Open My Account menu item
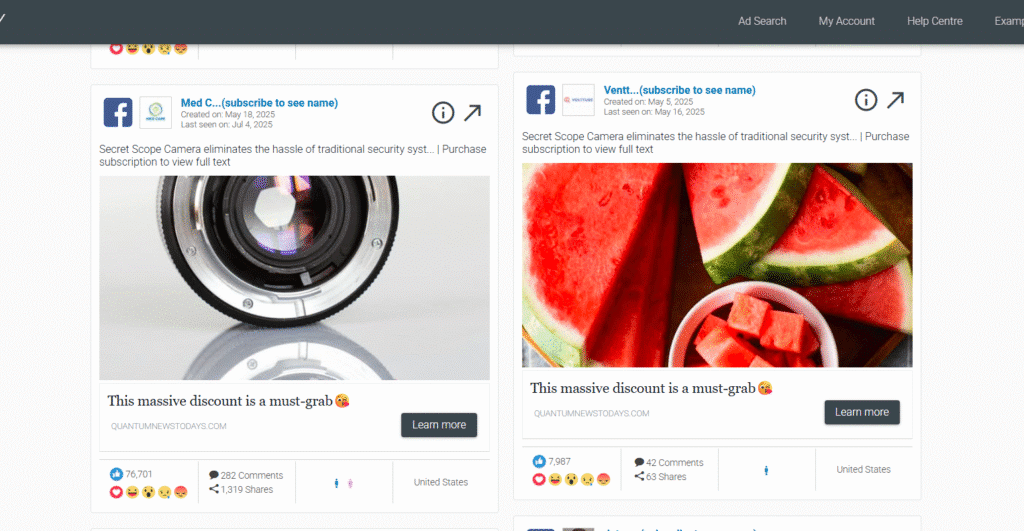1024x531 pixels. pyautogui.click(x=846, y=21)
